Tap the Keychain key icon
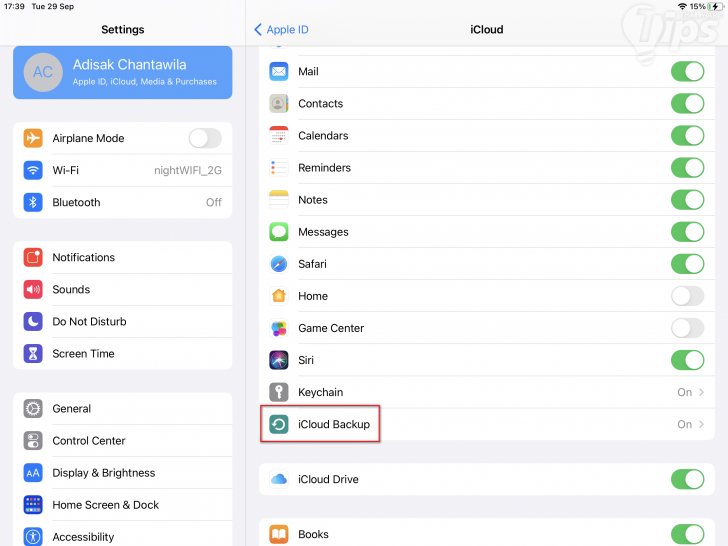This screenshot has height=546, width=728. click(279, 392)
